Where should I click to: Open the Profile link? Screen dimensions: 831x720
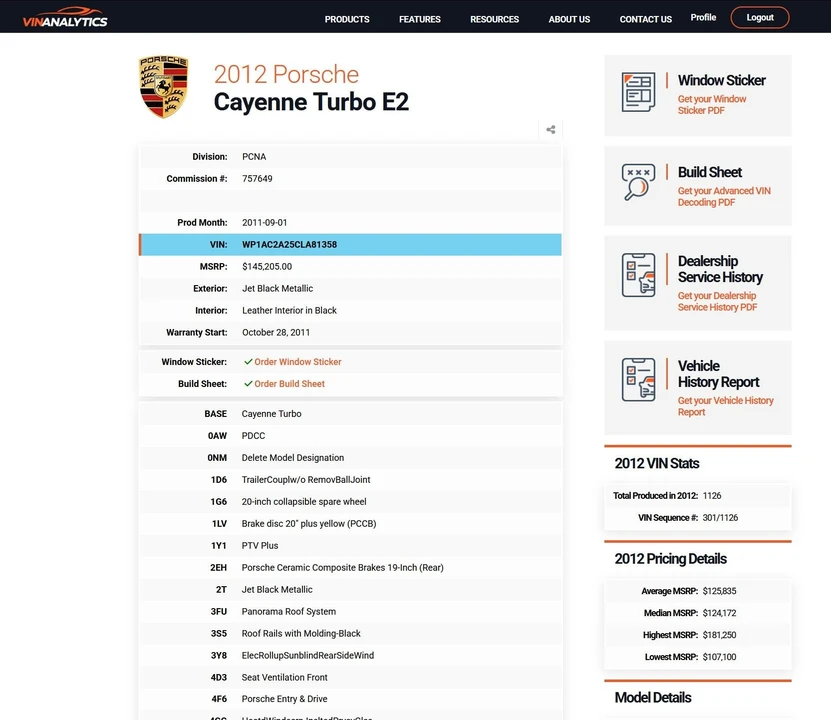(703, 17)
